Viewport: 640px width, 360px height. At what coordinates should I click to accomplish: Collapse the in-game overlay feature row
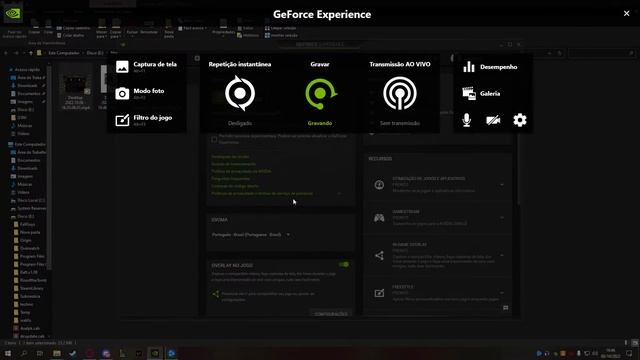point(502,256)
